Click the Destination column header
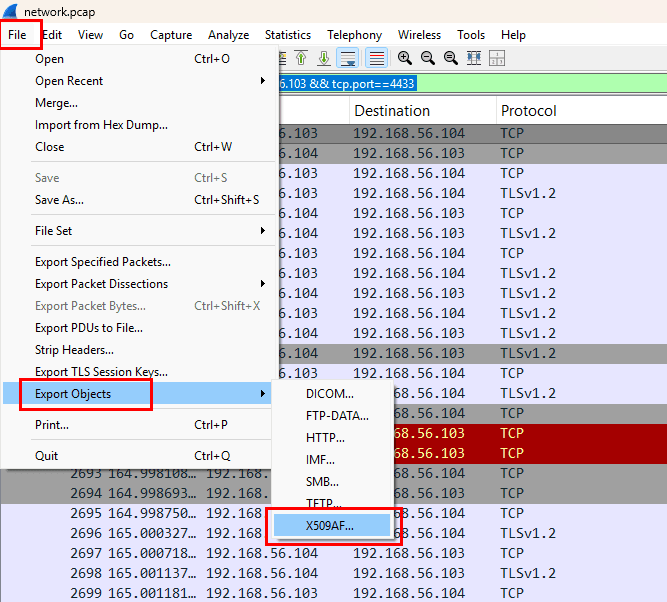This screenshot has width=667, height=602. tap(392, 111)
